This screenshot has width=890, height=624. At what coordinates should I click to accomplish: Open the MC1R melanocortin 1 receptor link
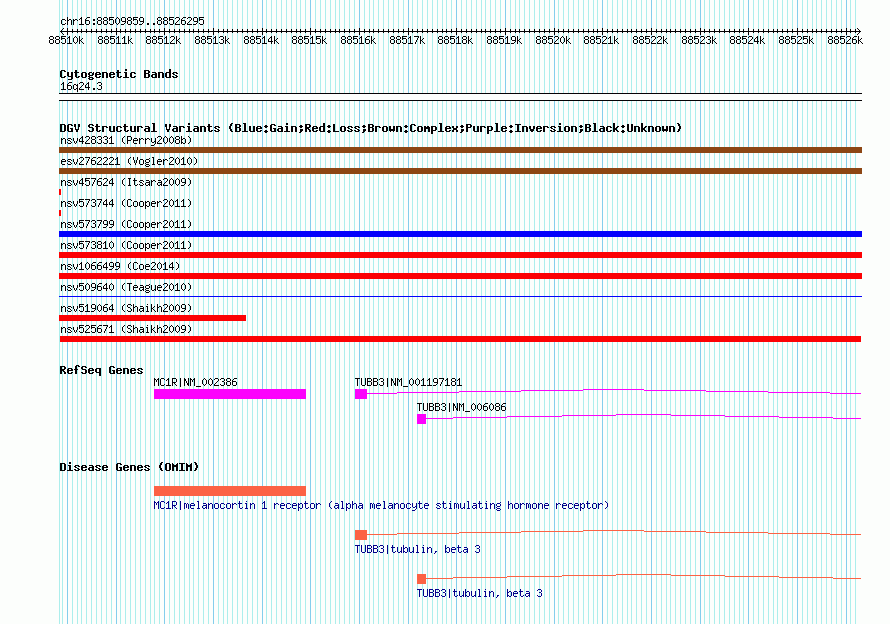[x=381, y=505]
